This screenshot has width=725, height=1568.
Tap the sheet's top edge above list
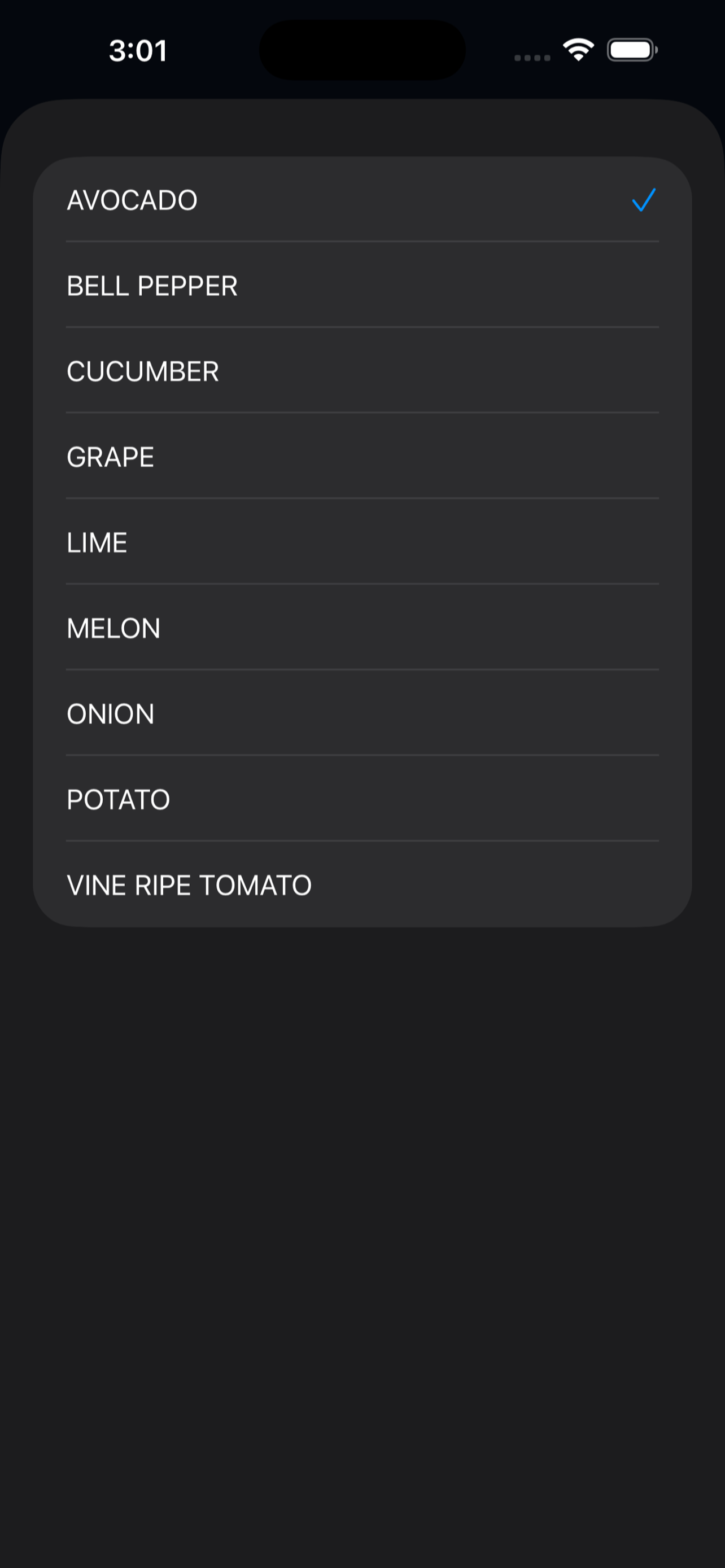point(362,128)
